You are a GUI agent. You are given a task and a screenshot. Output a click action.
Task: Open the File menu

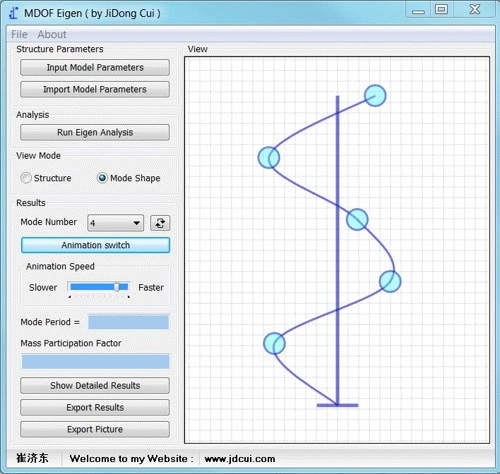tap(19, 34)
